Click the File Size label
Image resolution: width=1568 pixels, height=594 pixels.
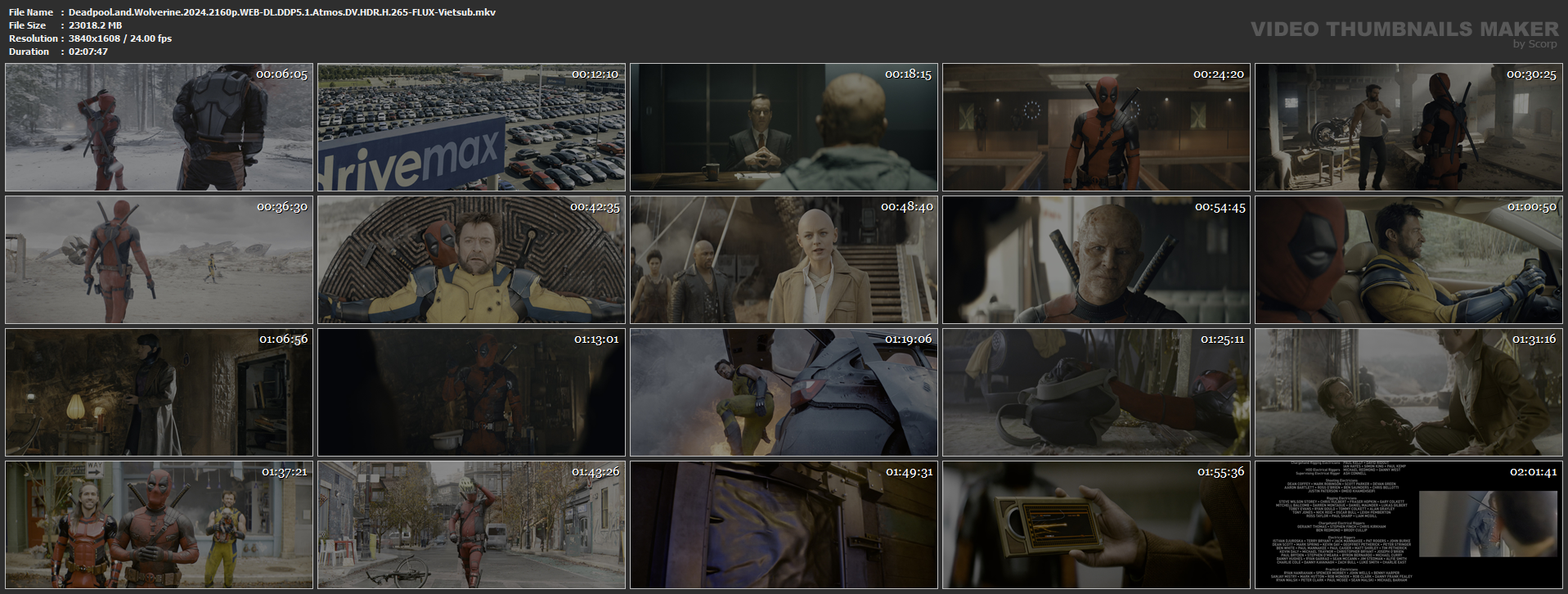[x=28, y=25]
